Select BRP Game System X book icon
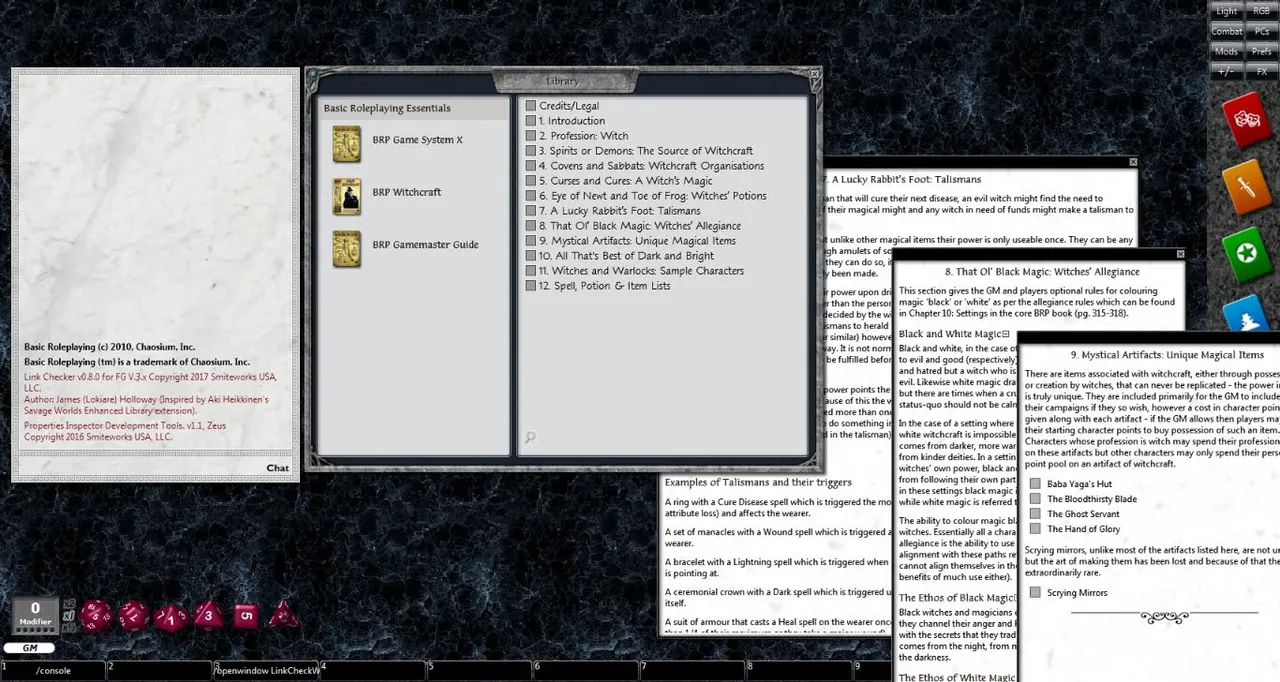 (x=346, y=144)
